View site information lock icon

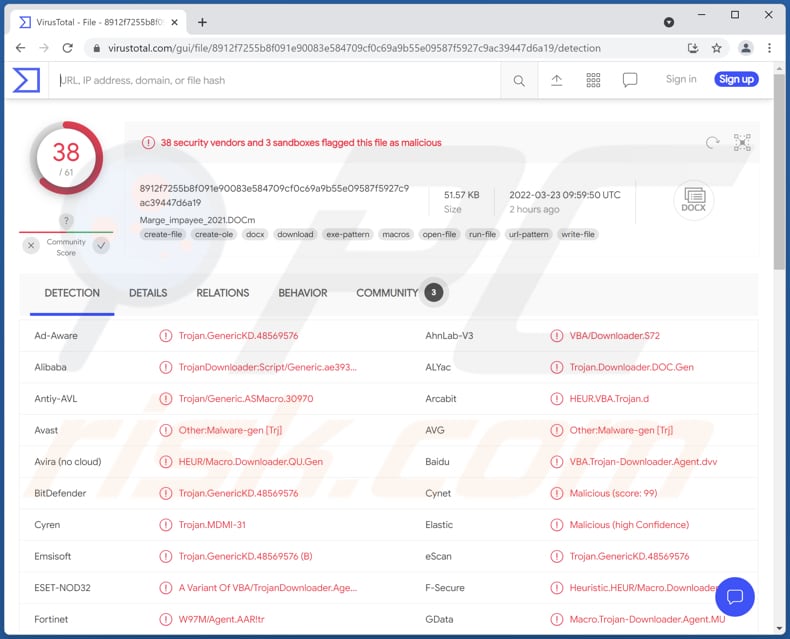click(x=97, y=48)
